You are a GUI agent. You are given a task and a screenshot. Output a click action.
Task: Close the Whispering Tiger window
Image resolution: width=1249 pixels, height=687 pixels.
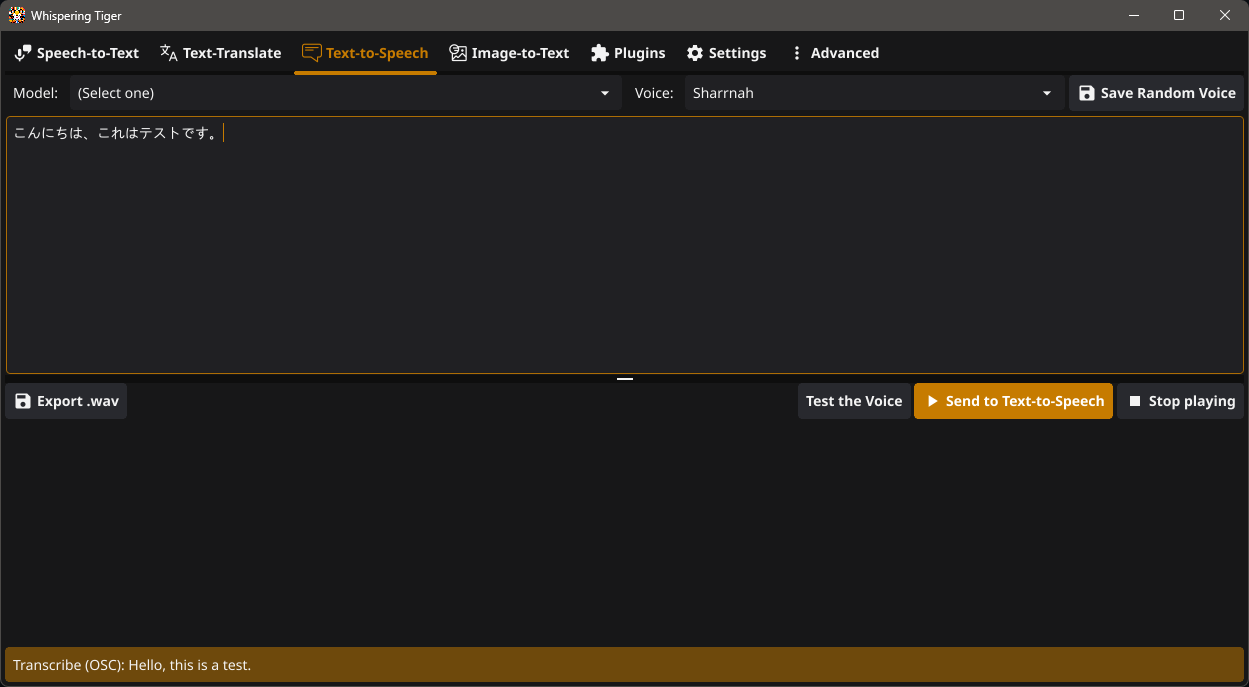[1225, 15]
